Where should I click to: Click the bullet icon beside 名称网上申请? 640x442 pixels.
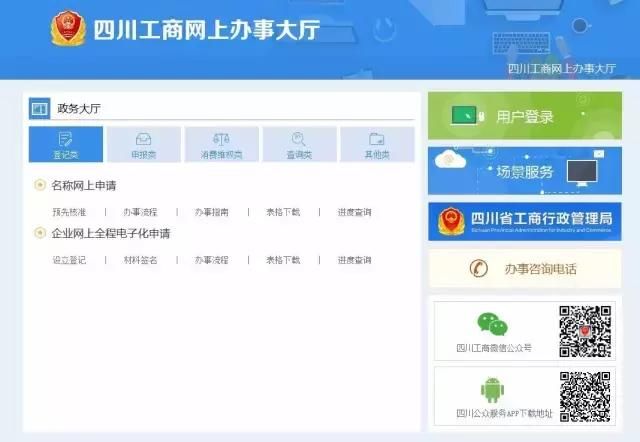click(40, 185)
